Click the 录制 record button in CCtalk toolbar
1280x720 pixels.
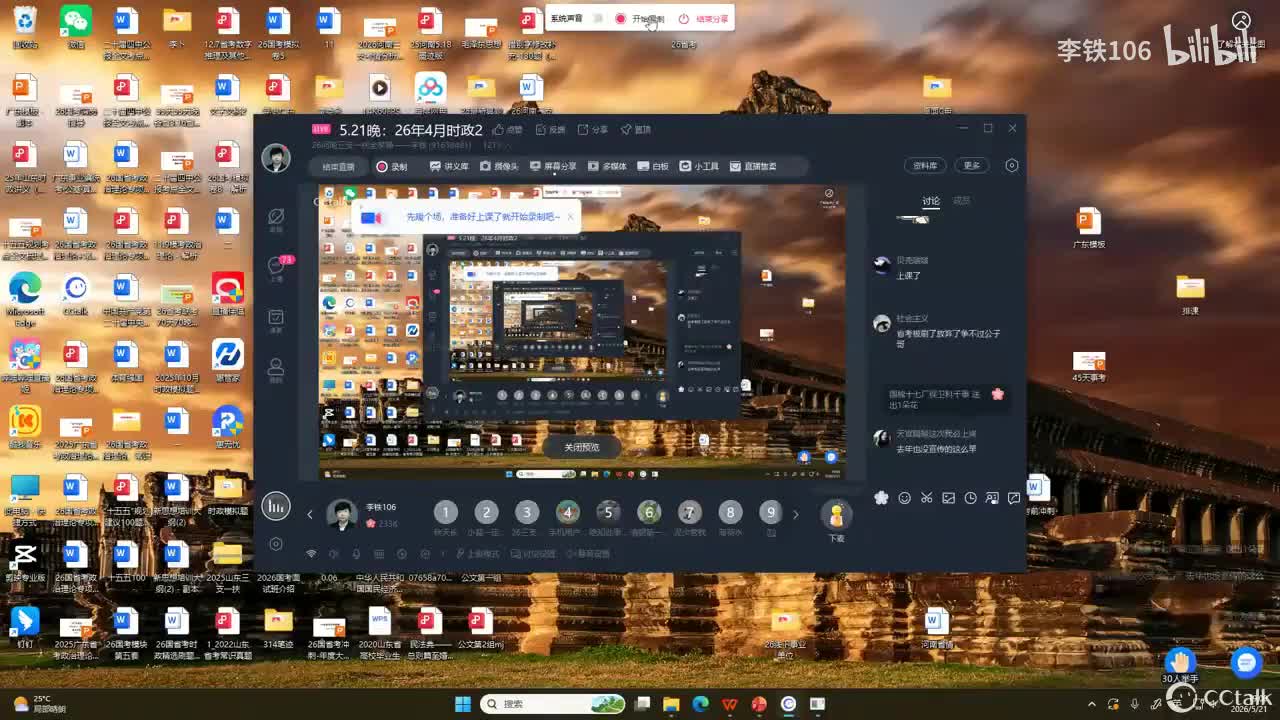391,166
